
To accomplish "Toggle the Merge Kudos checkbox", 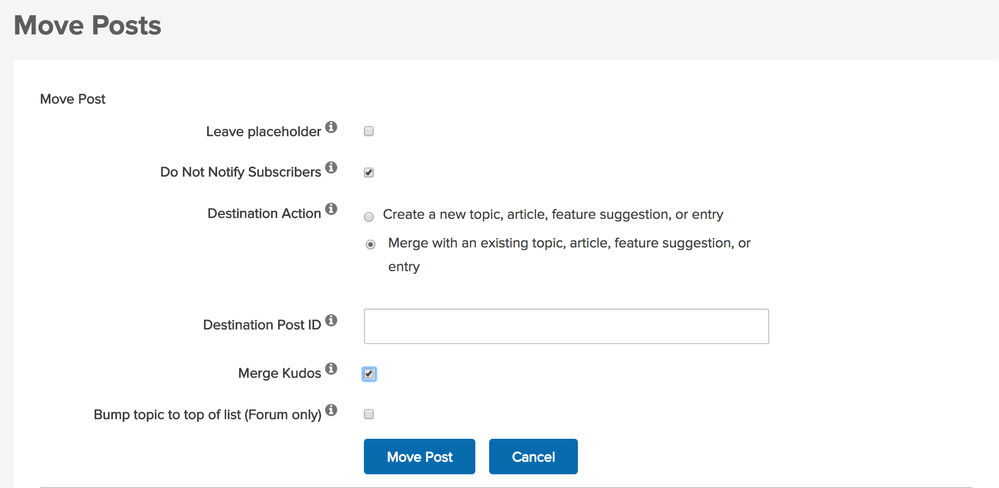I will coord(369,374).
